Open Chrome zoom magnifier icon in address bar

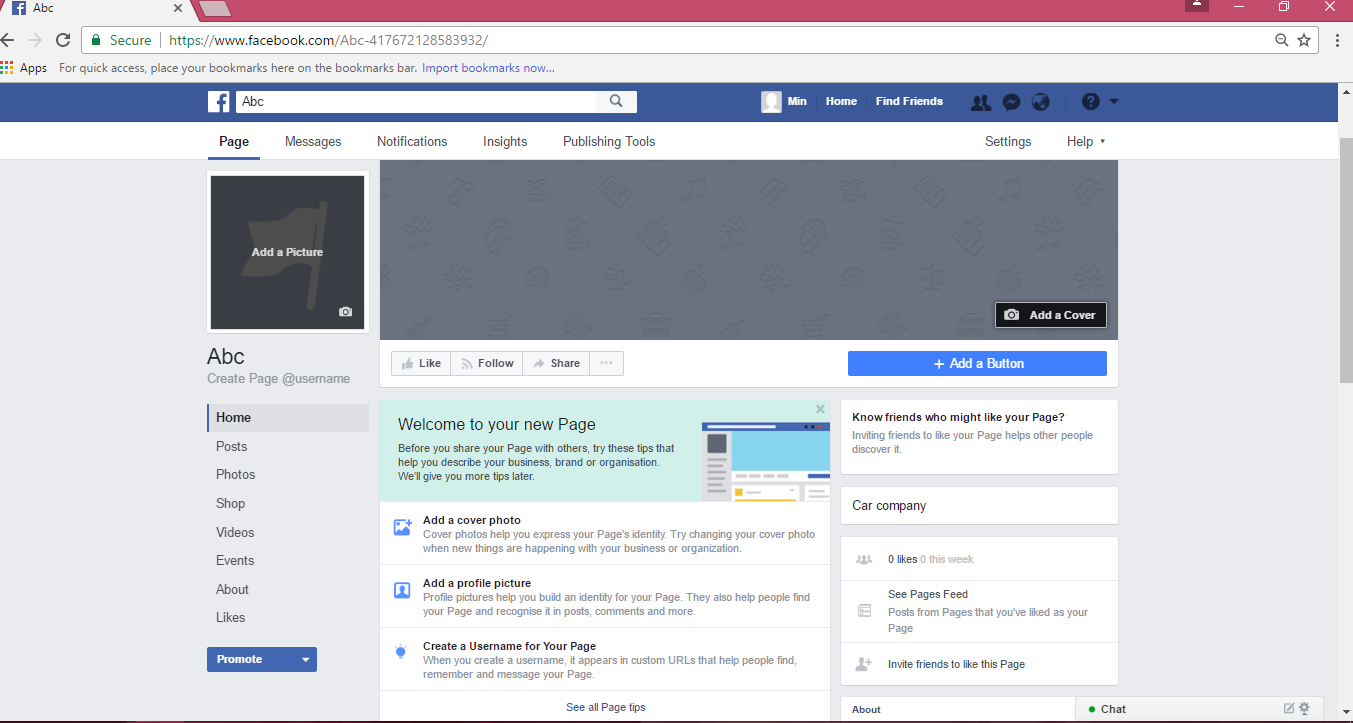[x=1281, y=40]
